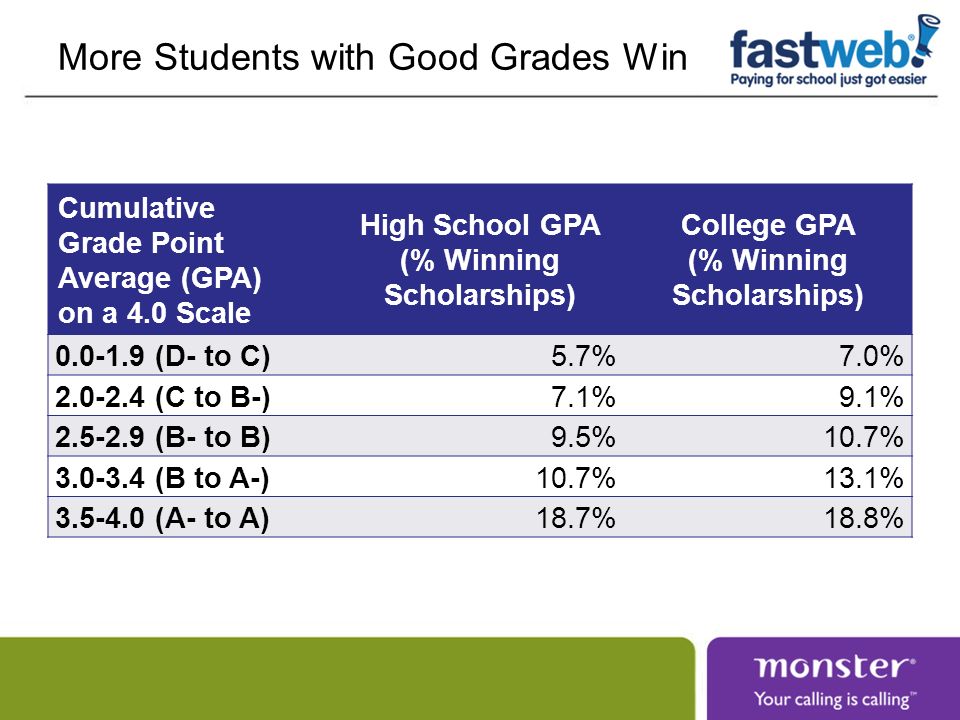Click the College GPA column header
The height and width of the screenshot is (720, 960).
768,260
